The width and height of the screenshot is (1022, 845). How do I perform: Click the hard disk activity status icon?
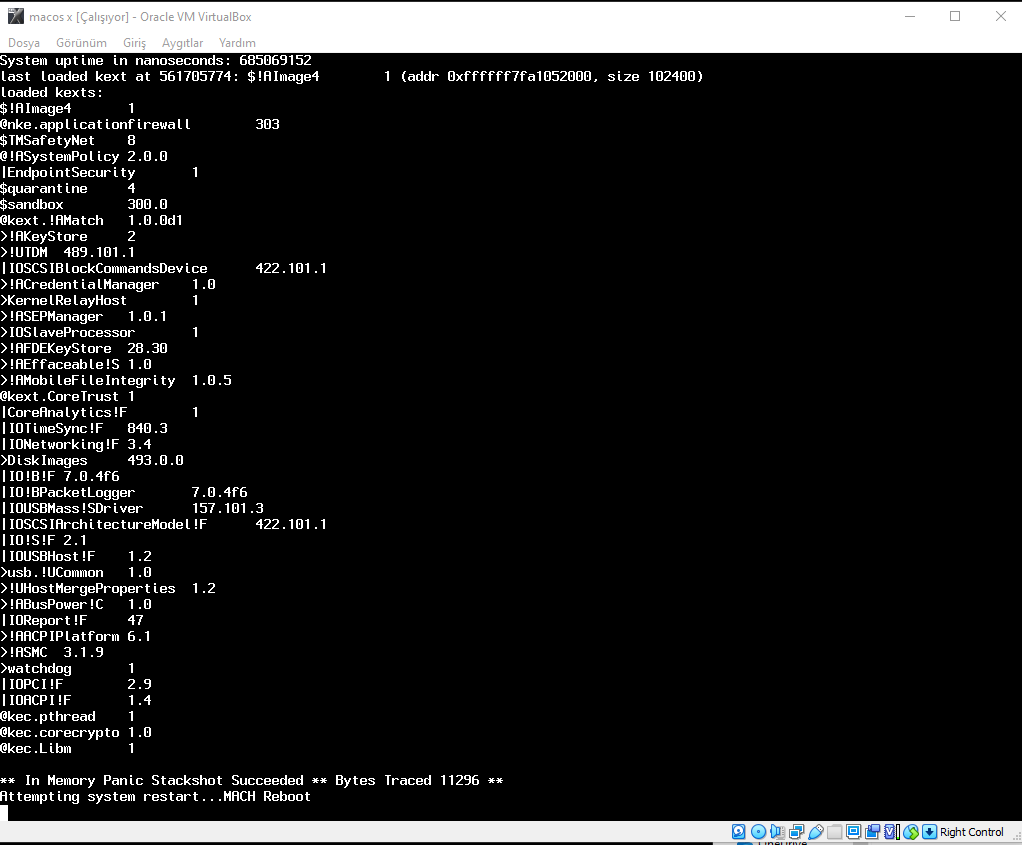739,832
